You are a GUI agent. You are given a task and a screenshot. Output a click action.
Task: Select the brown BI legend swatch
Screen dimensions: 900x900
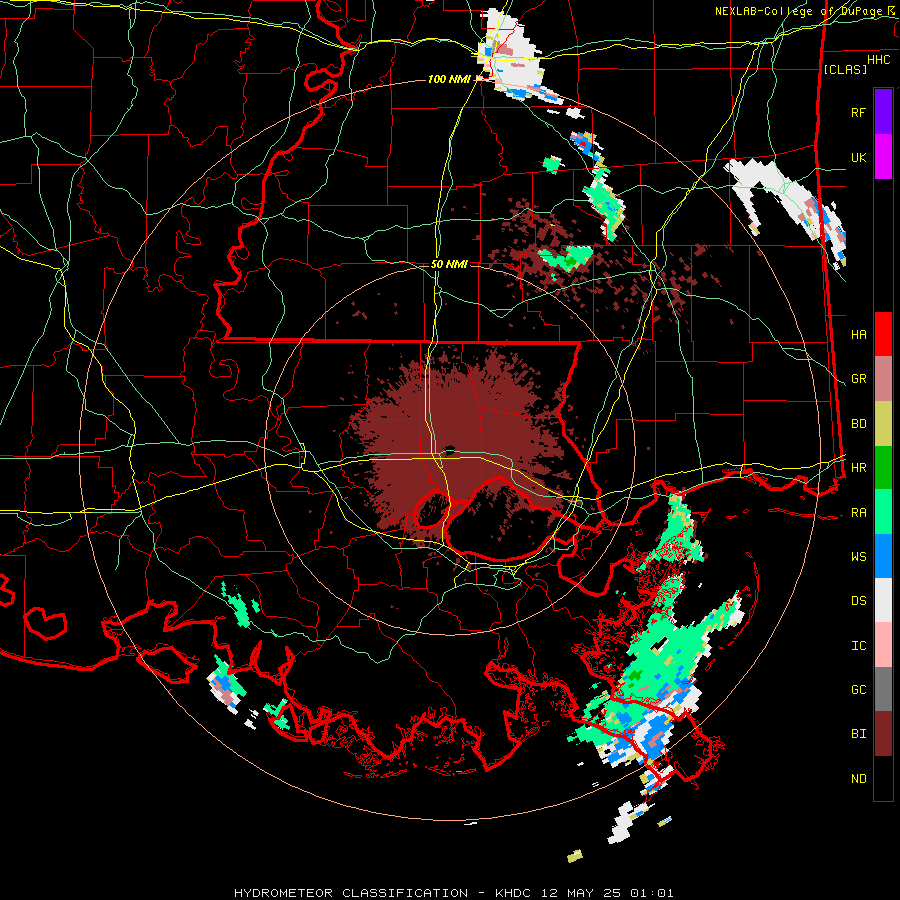tap(883, 734)
